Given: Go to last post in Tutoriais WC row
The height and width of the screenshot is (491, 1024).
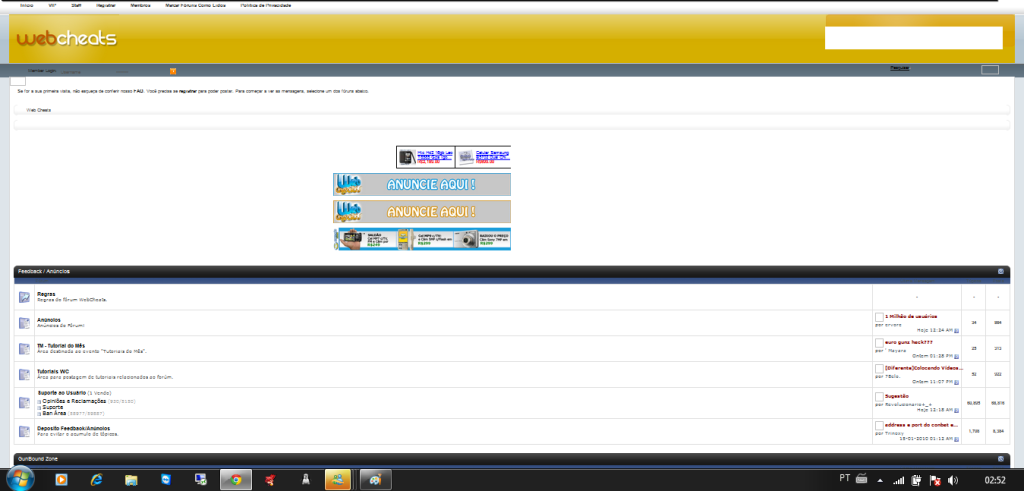Looking at the screenshot, I should (957, 383).
